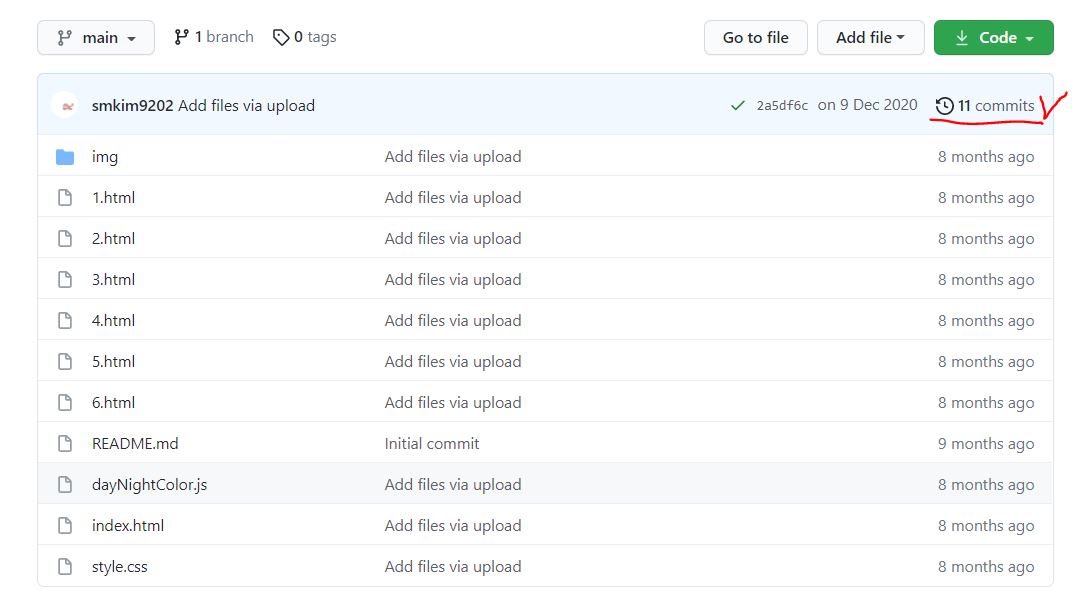1079x598 pixels.
Task: Click file icon beside 1.html
Action: [x=65, y=198]
